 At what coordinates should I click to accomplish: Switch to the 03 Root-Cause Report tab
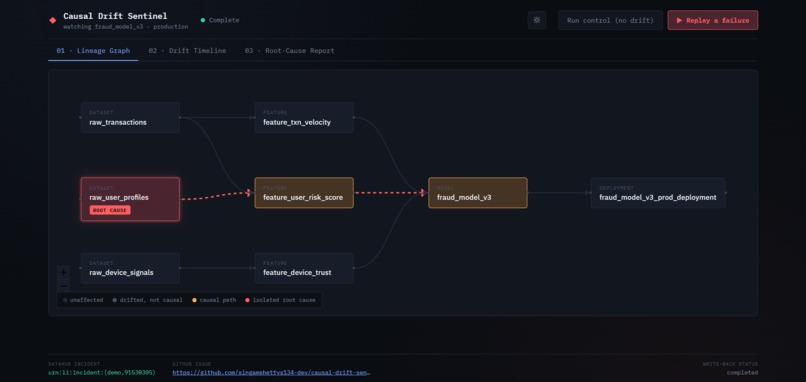coord(289,50)
